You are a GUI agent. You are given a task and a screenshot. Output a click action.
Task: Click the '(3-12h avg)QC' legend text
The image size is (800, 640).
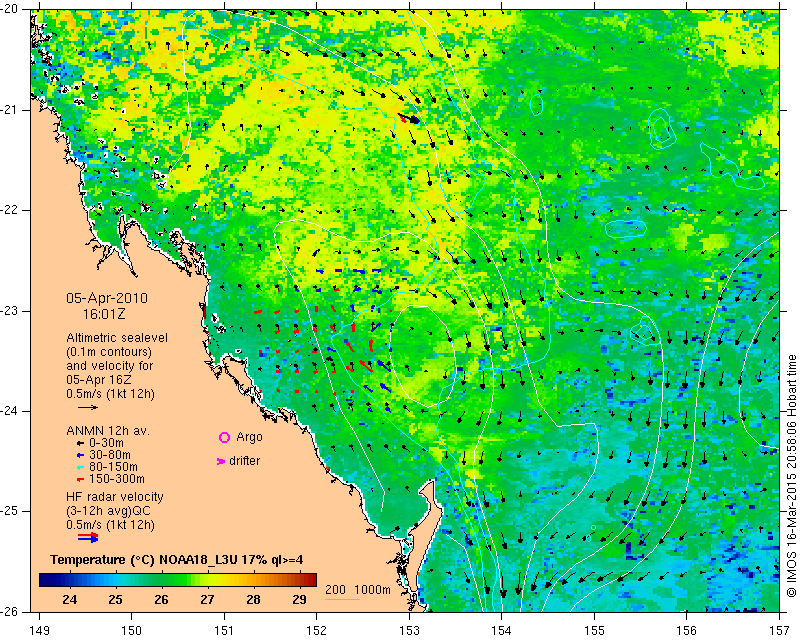coord(108,511)
